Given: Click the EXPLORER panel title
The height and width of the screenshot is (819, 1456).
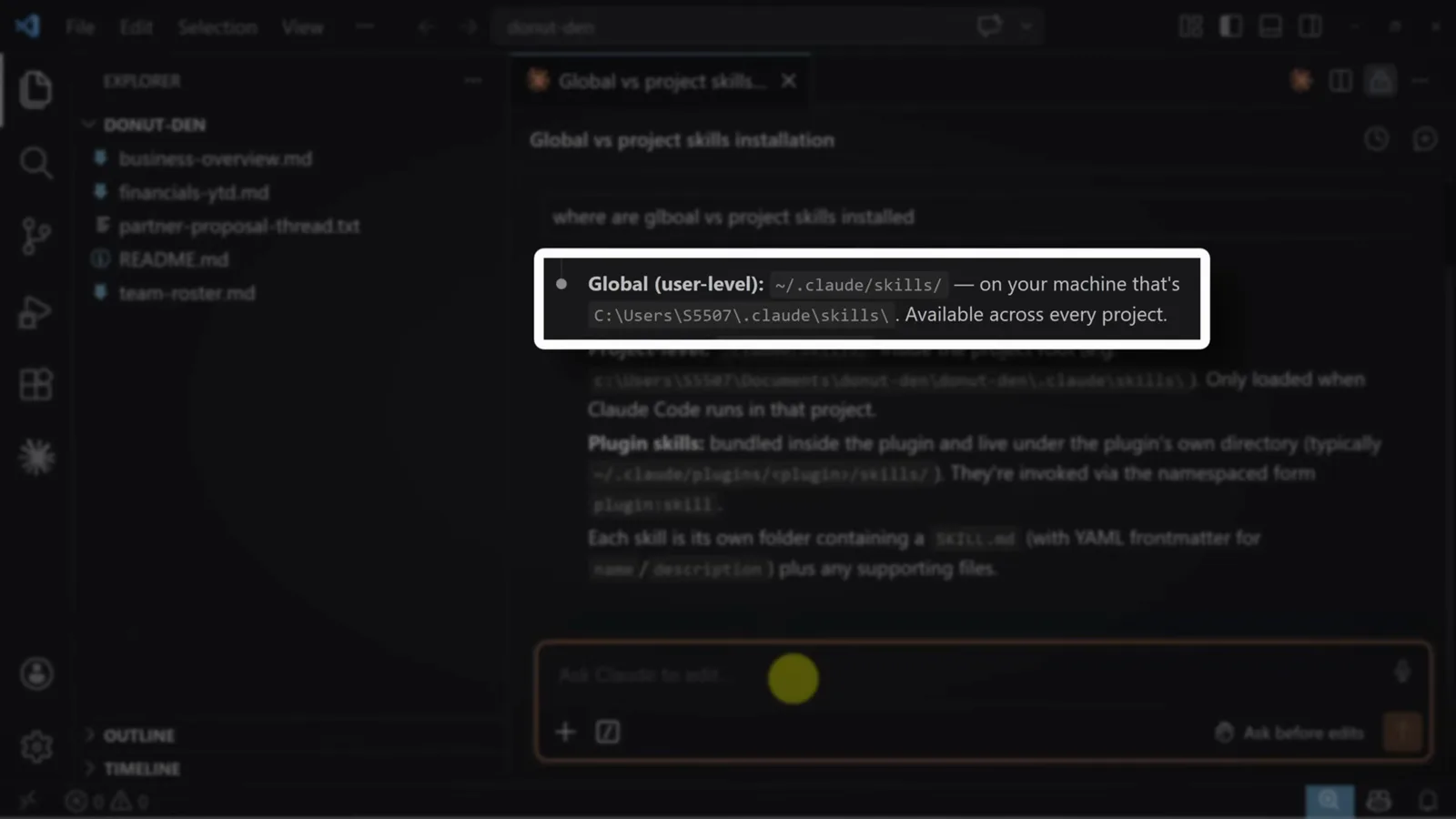Looking at the screenshot, I should pos(142,81).
